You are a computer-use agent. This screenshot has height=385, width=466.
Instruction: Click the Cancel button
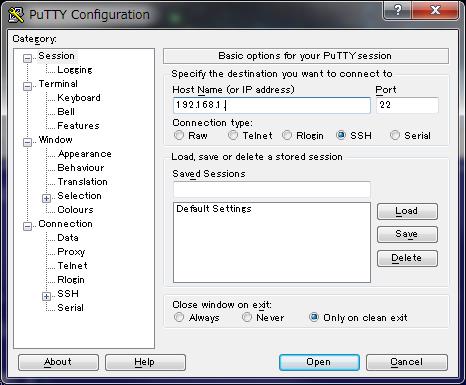407,362
